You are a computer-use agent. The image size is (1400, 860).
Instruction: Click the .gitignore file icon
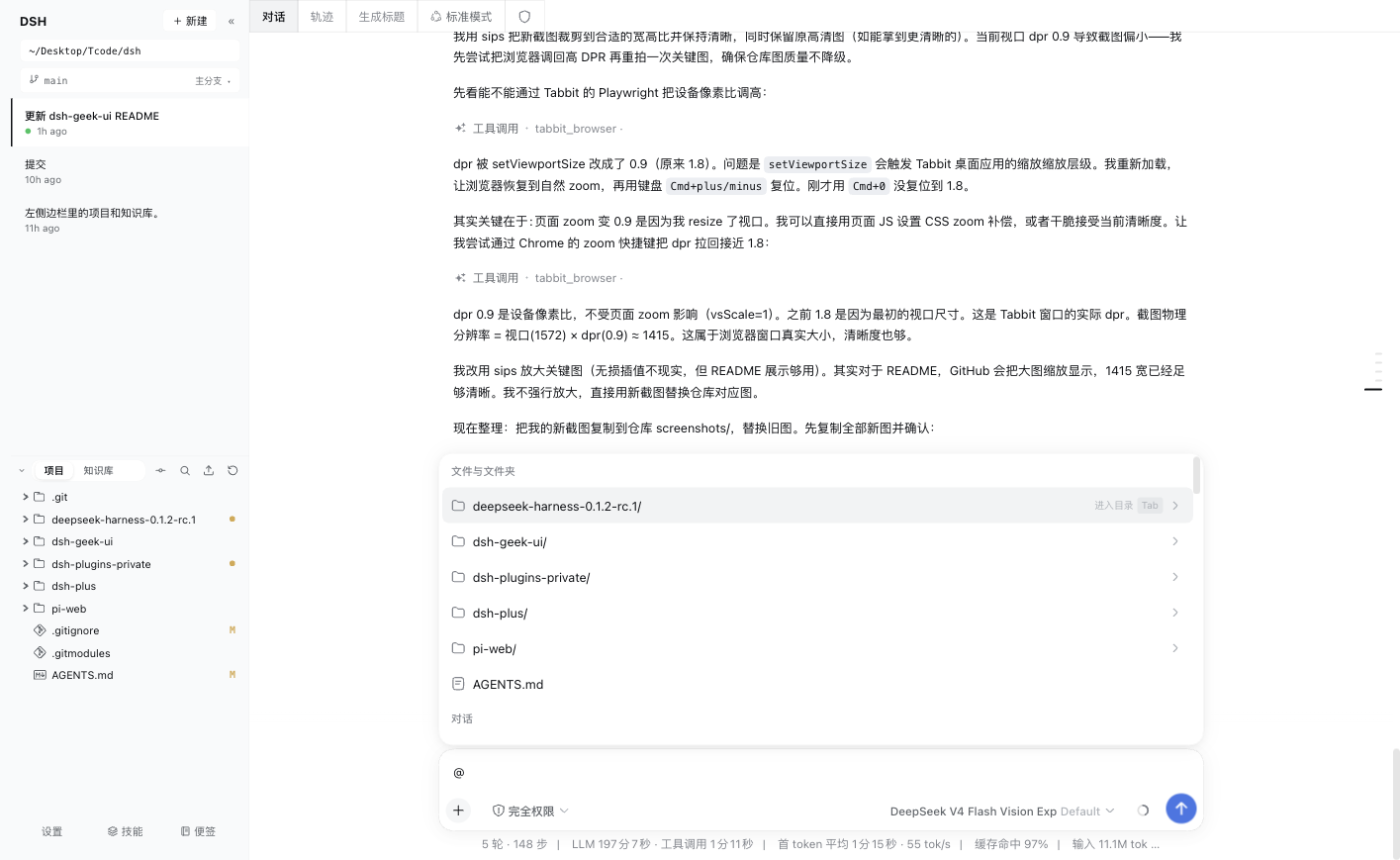40,630
